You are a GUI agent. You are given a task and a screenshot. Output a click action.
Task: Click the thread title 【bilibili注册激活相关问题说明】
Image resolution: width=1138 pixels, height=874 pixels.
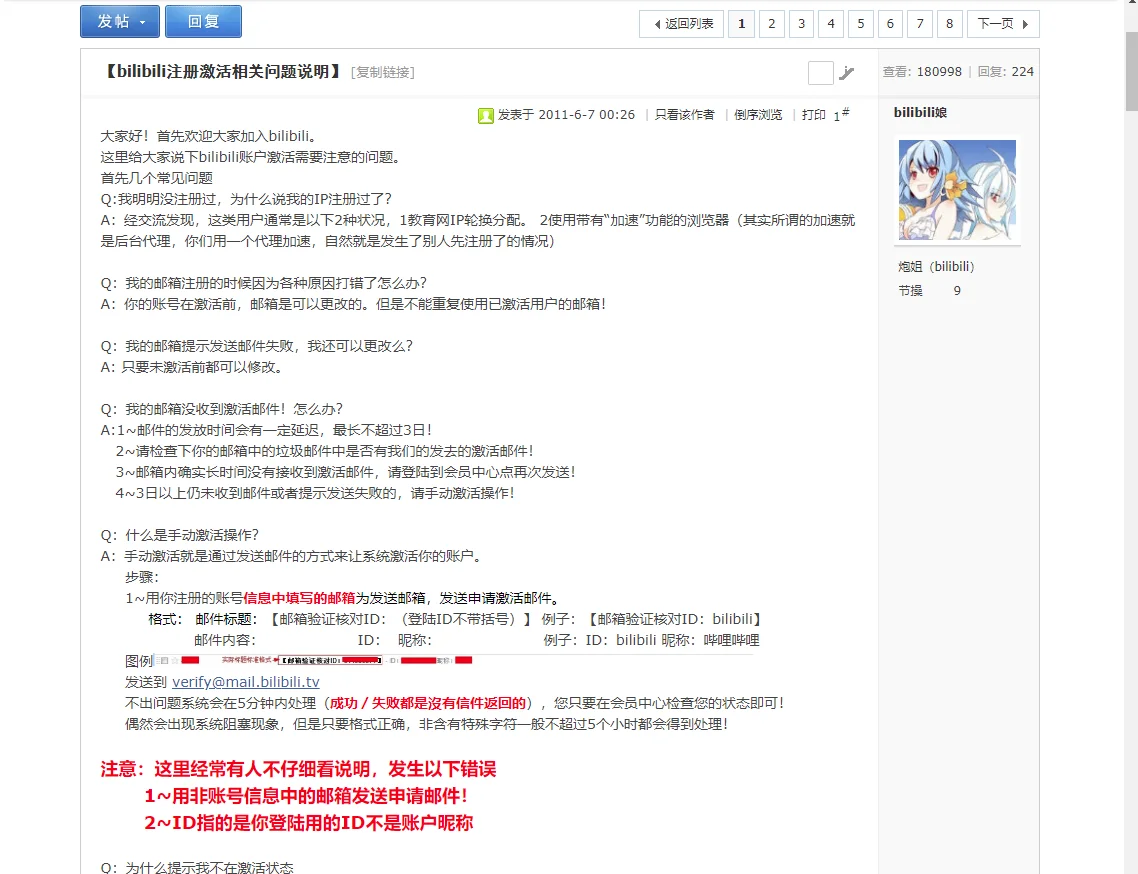[223, 72]
